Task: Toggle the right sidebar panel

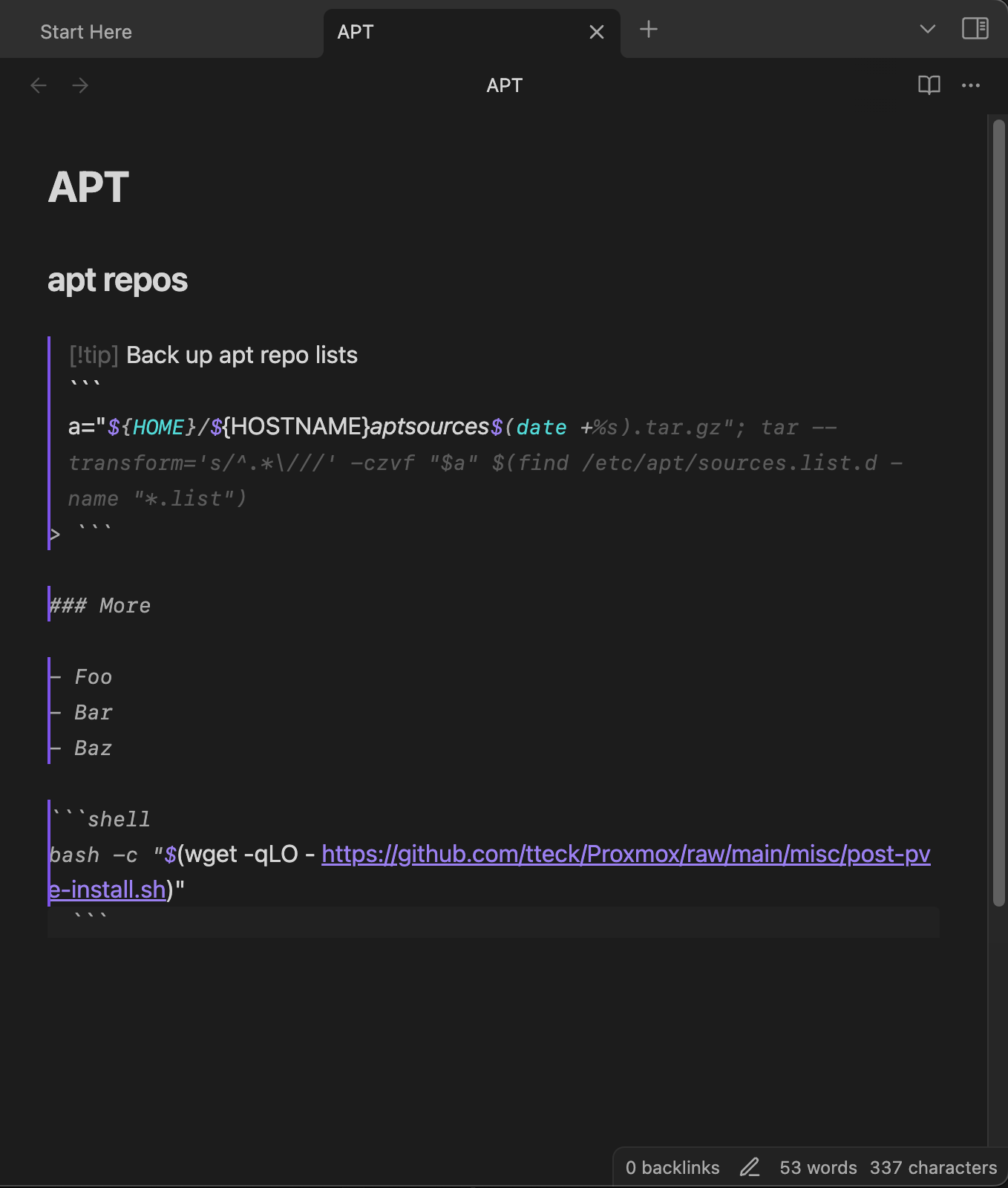Action: 975,29
